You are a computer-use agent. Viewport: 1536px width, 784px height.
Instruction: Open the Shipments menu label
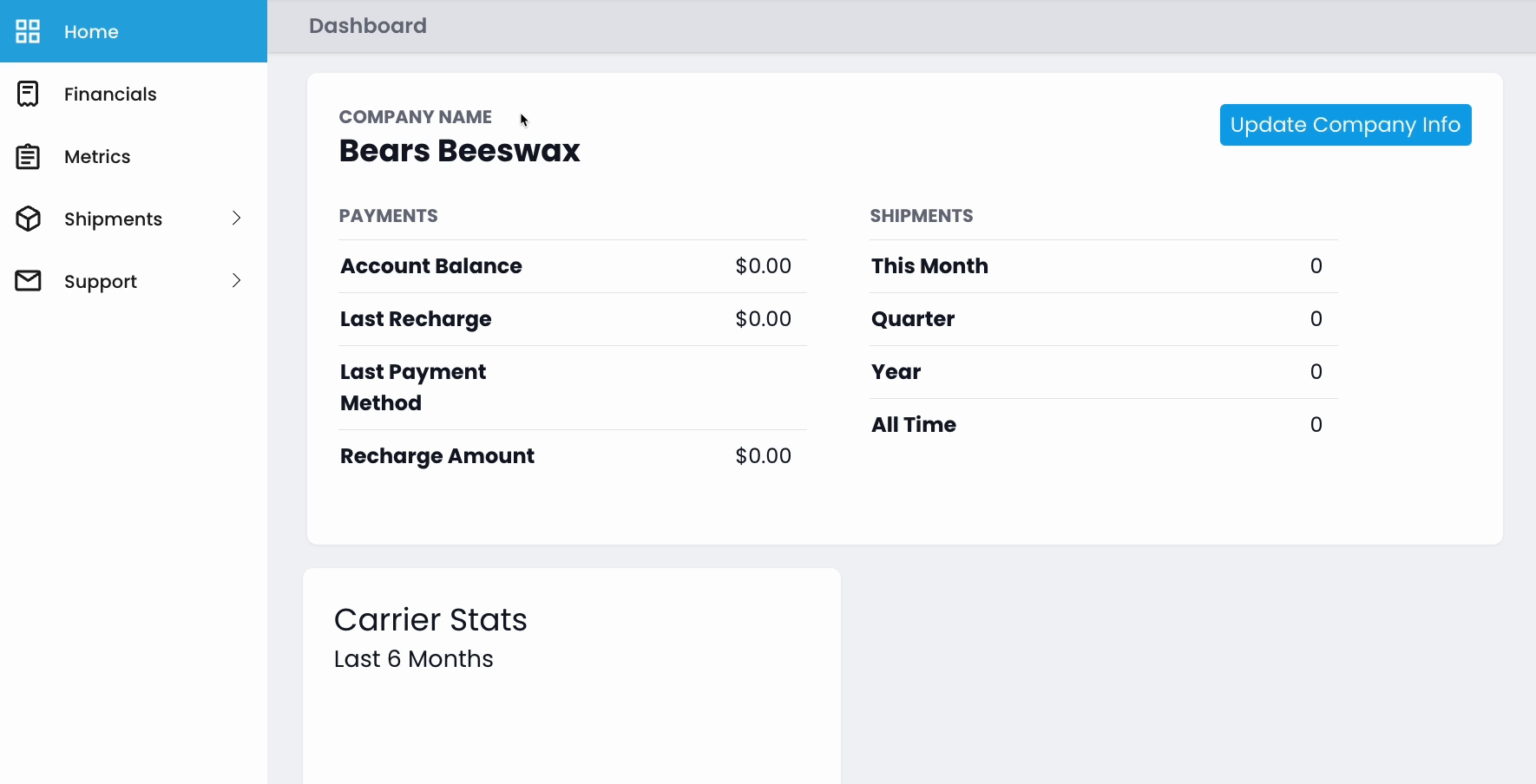tap(113, 219)
